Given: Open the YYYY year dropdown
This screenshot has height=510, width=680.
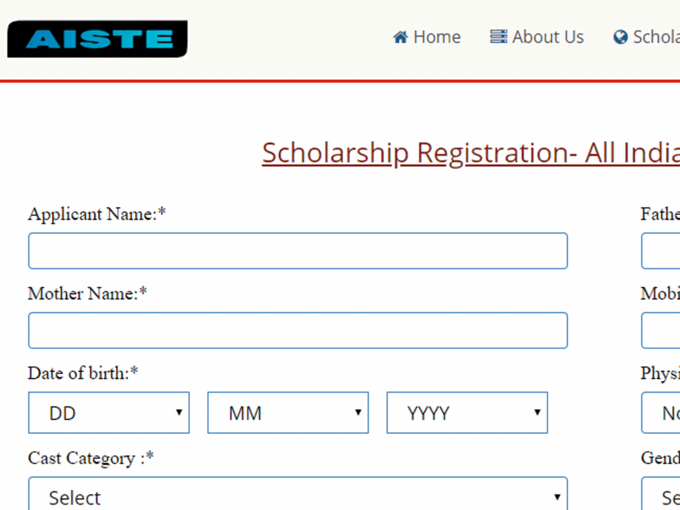Looking at the screenshot, I should pyautogui.click(x=467, y=412).
